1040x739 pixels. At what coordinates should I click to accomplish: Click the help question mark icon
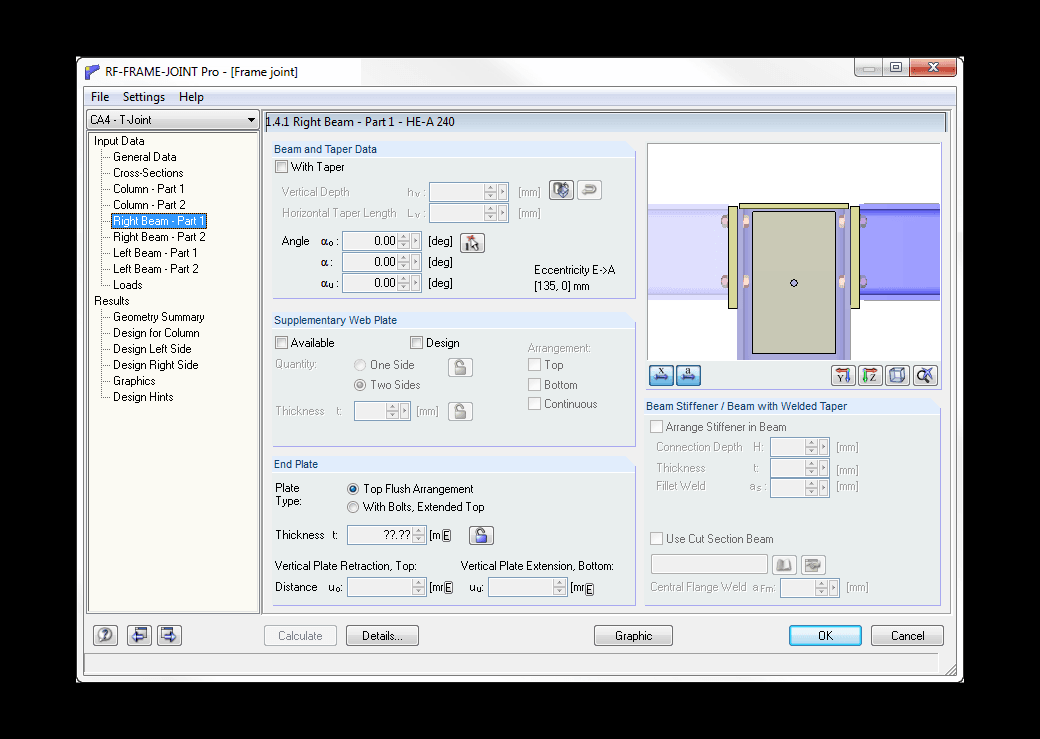click(105, 636)
